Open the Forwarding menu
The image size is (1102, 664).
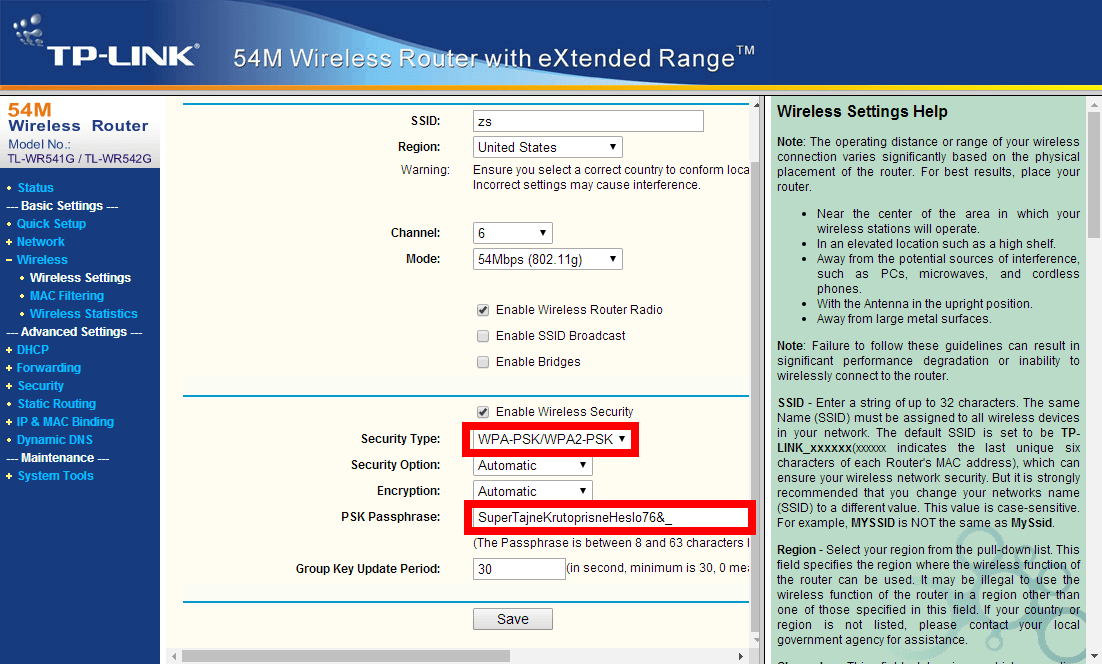tap(48, 368)
